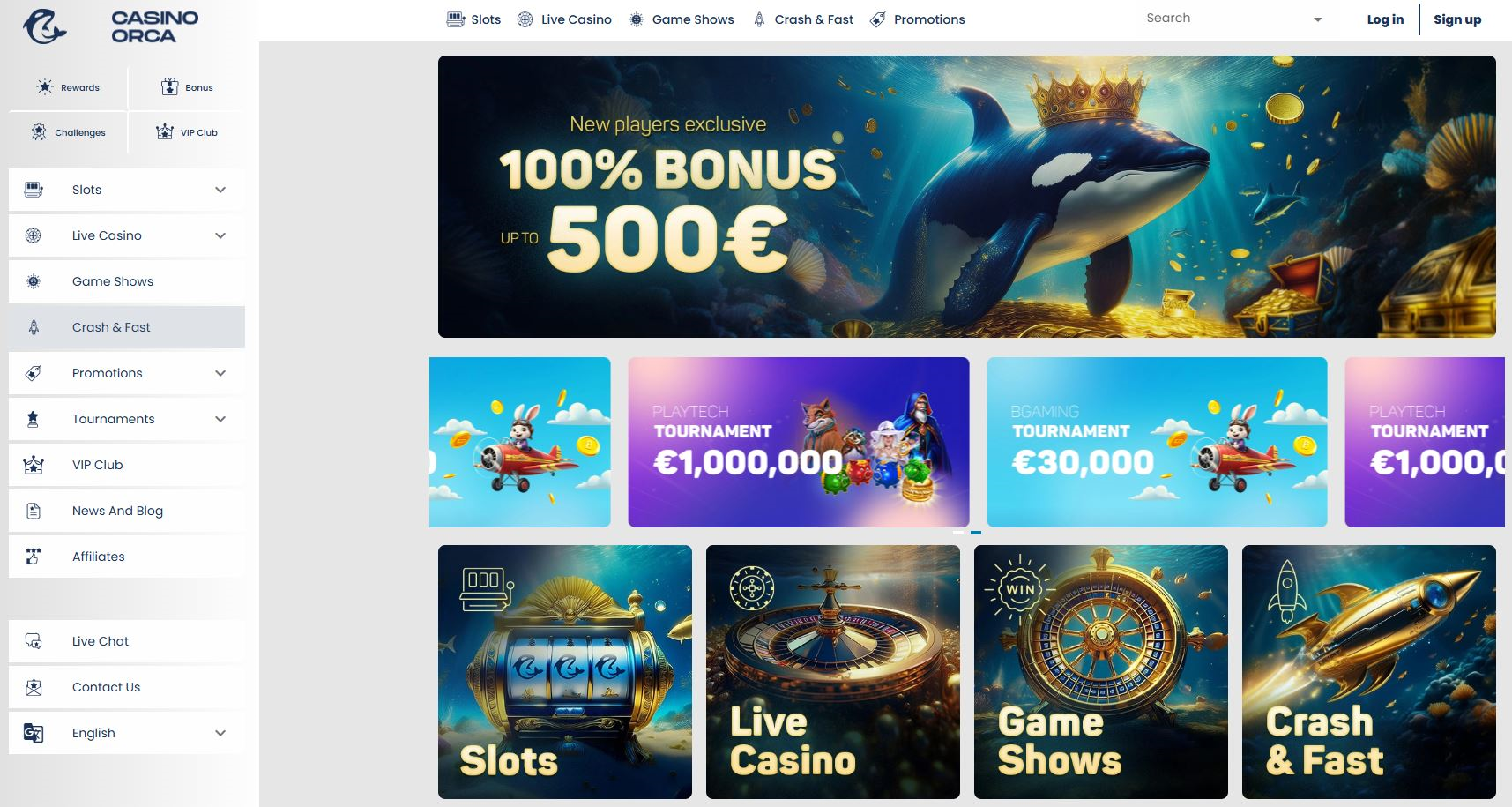
Task: Select Game Shows in top navigation
Action: (681, 19)
